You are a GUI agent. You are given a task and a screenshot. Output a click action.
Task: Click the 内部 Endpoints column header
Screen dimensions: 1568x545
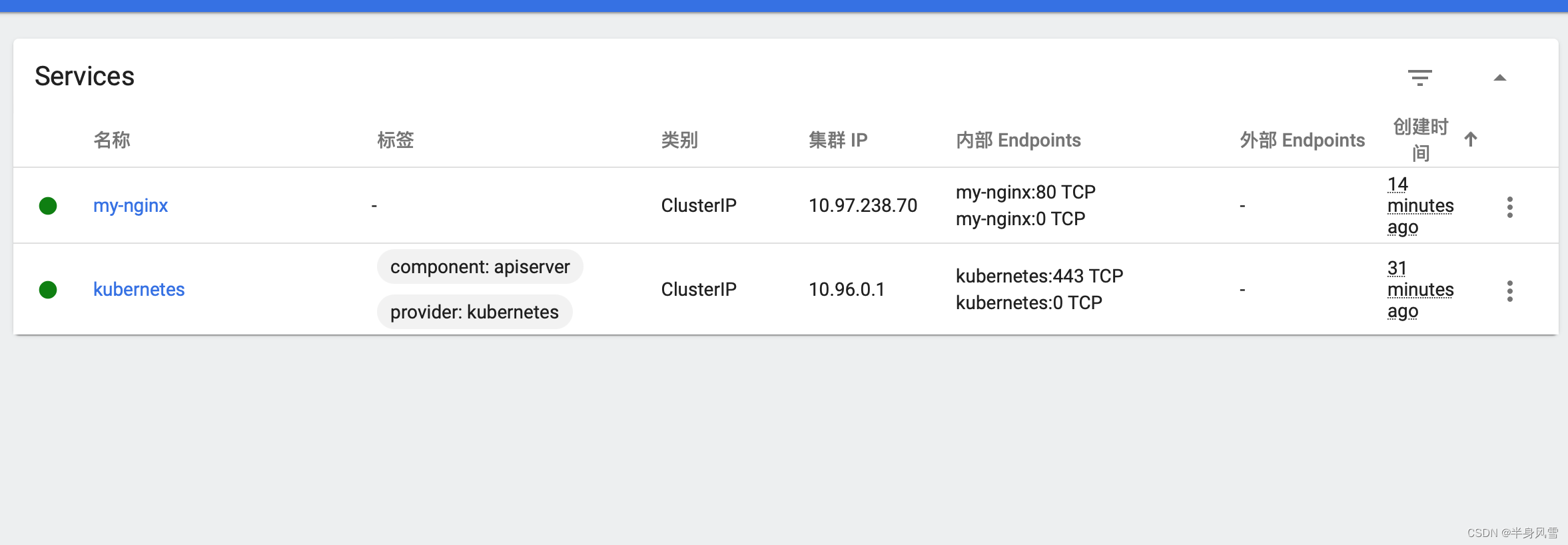pos(1018,140)
